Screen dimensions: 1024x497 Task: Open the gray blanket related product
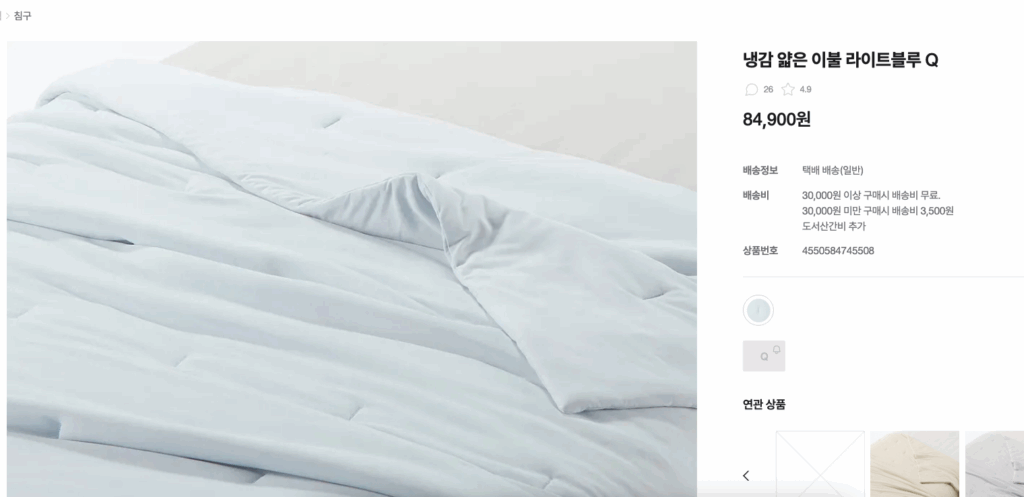(x=995, y=464)
